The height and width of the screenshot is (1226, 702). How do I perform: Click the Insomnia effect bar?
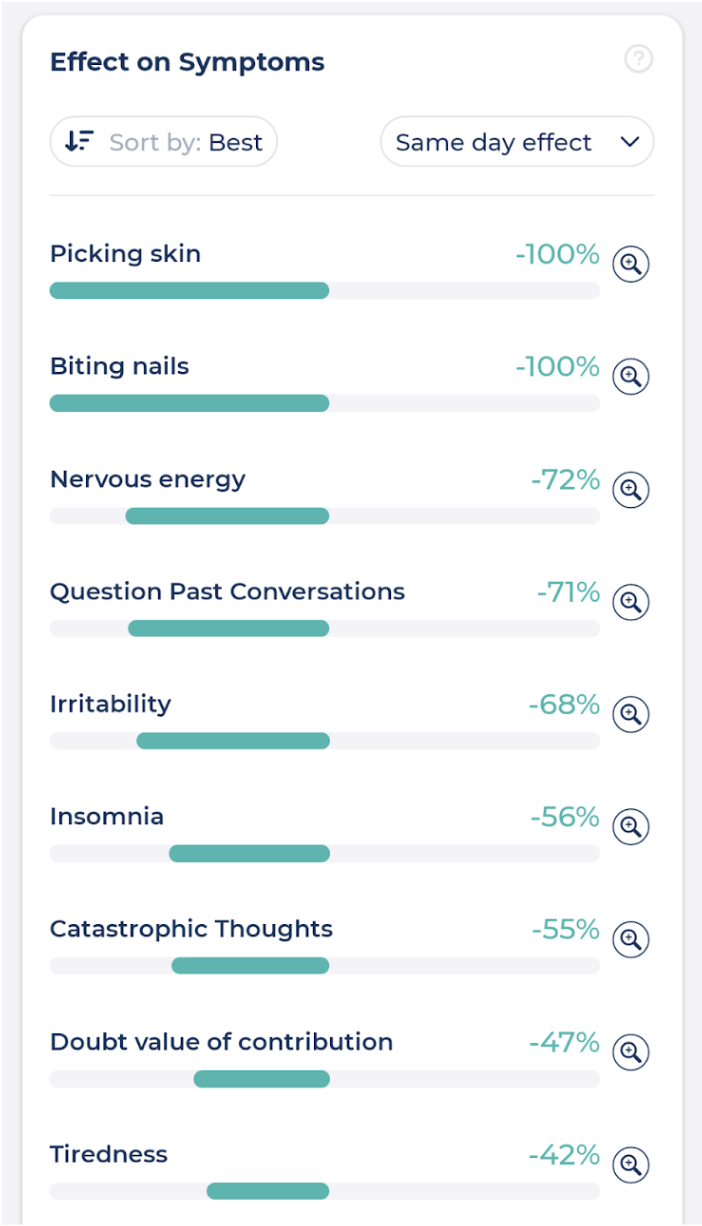point(249,854)
